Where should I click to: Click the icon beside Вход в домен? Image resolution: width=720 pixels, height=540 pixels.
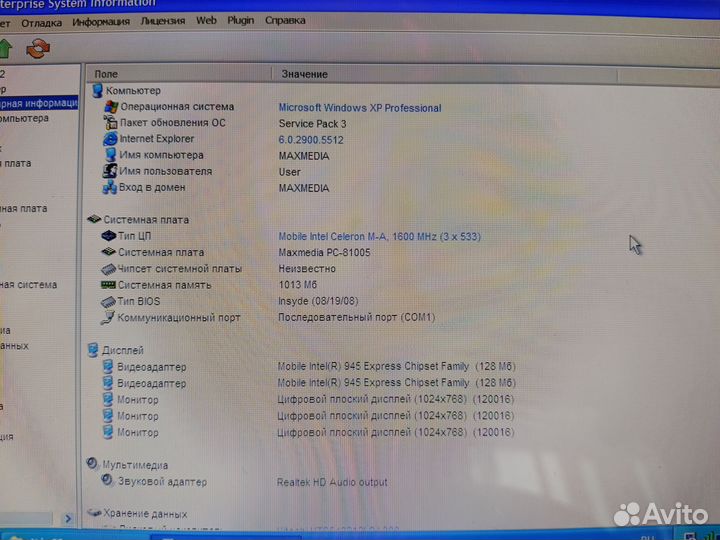[110, 187]
